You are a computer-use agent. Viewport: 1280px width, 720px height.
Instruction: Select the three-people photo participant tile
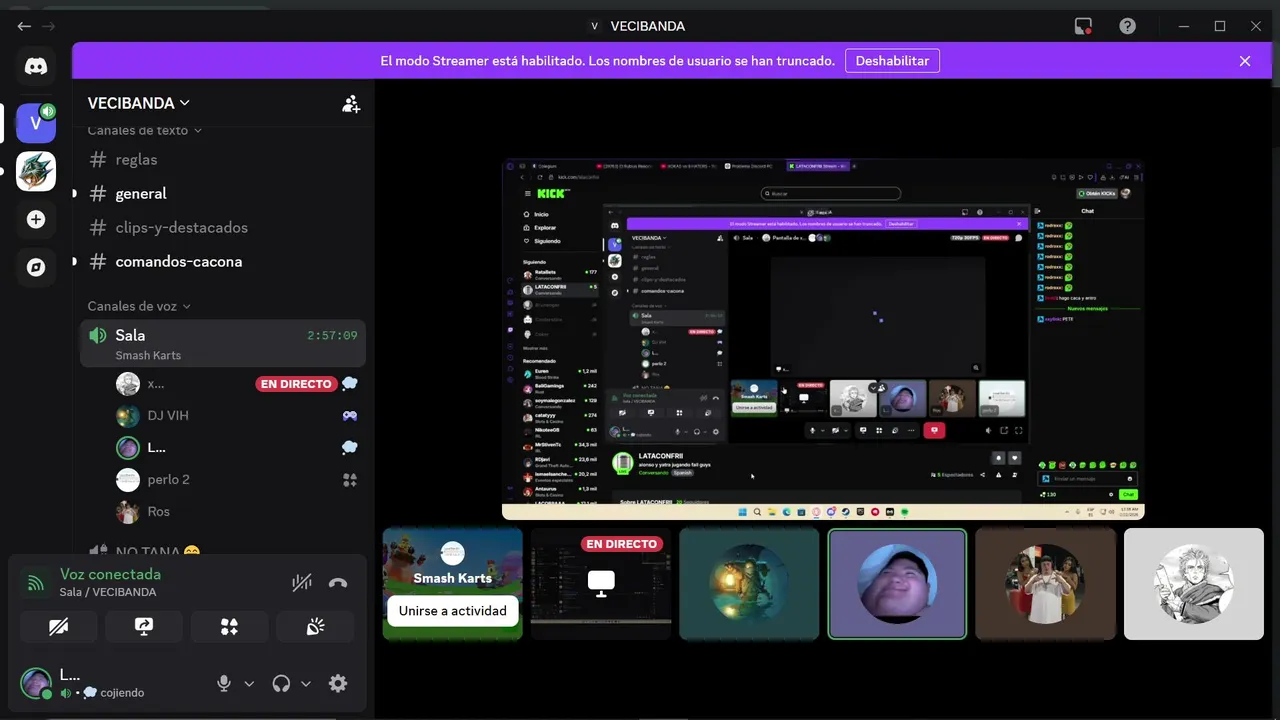pyautogui.click(x=1045, y=584)
